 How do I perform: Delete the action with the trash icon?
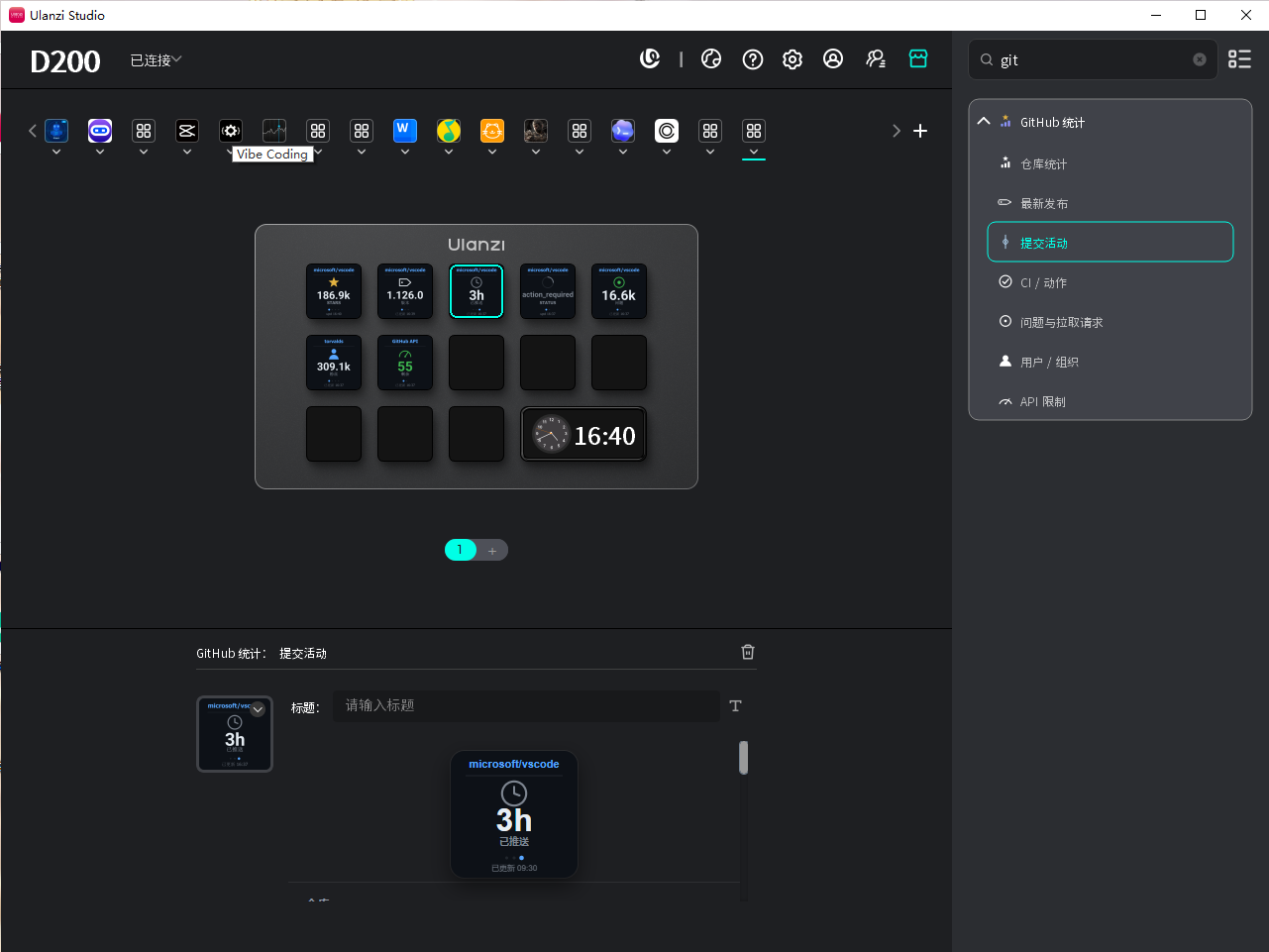click(x=748, y=652)
